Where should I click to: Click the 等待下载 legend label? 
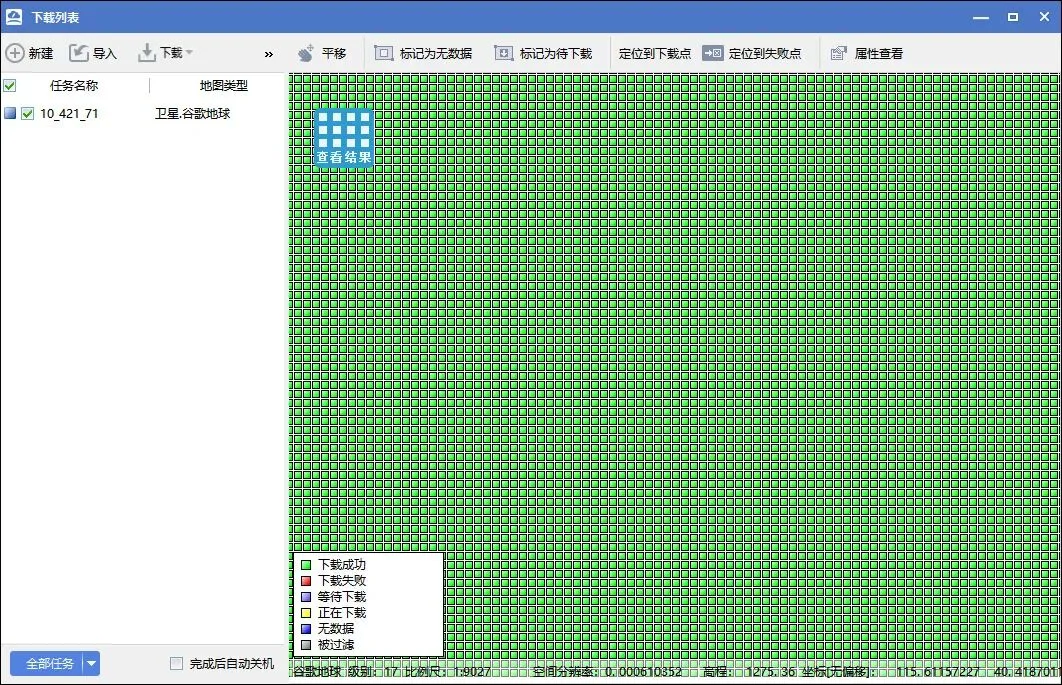coord(342,597)
